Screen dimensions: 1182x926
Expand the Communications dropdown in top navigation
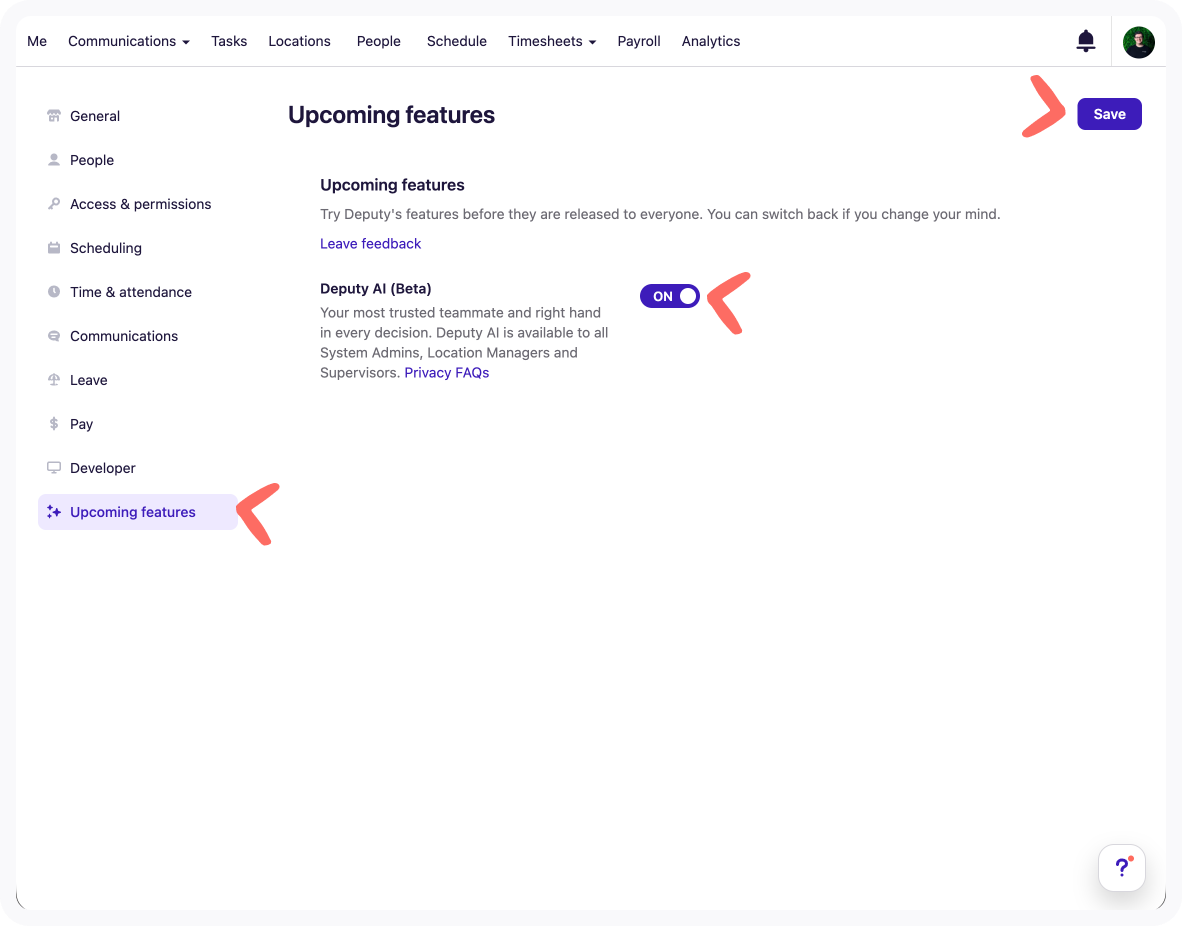click(x=128, y=41)
